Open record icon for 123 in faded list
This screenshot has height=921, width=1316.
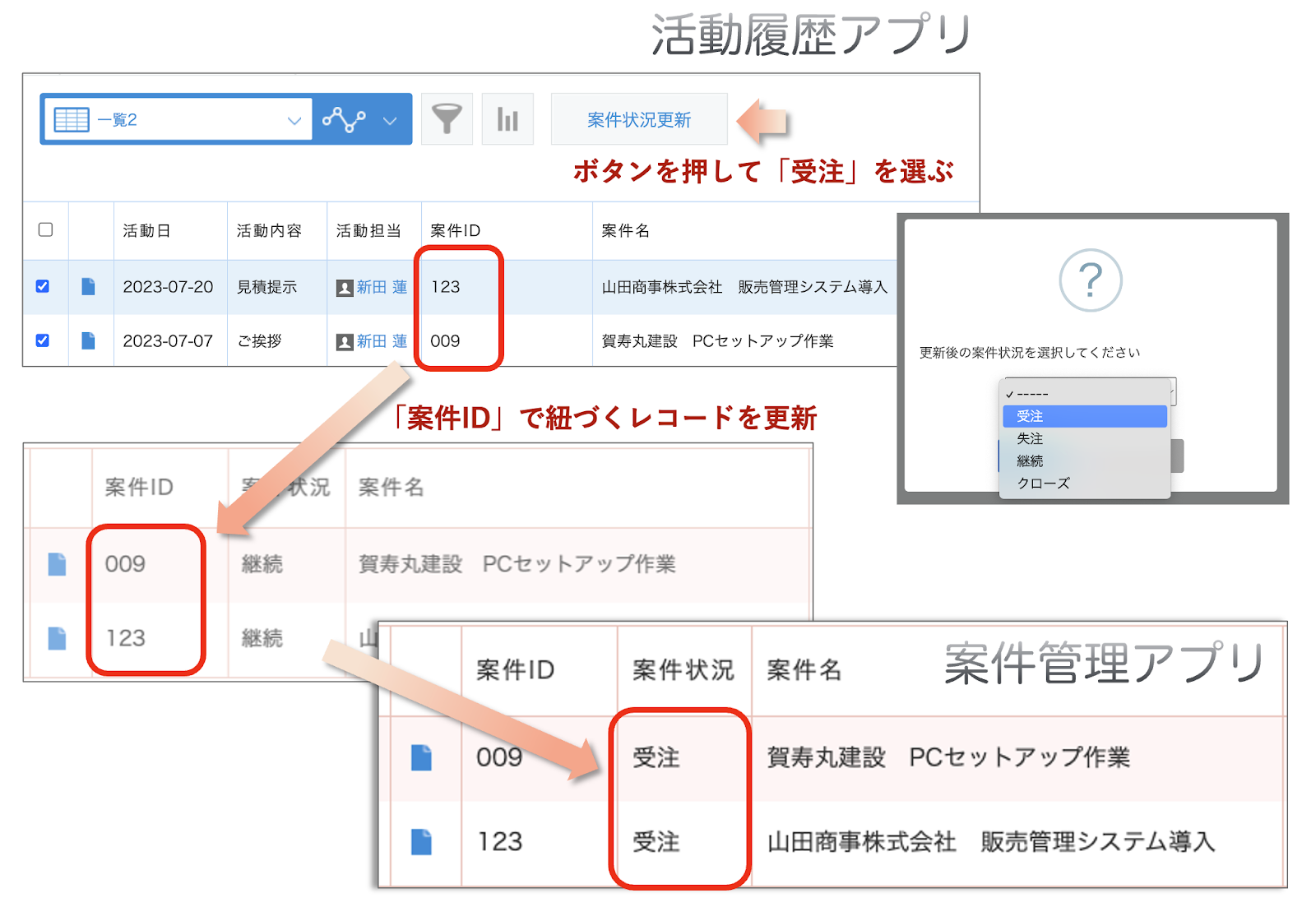tap(57, 638)
